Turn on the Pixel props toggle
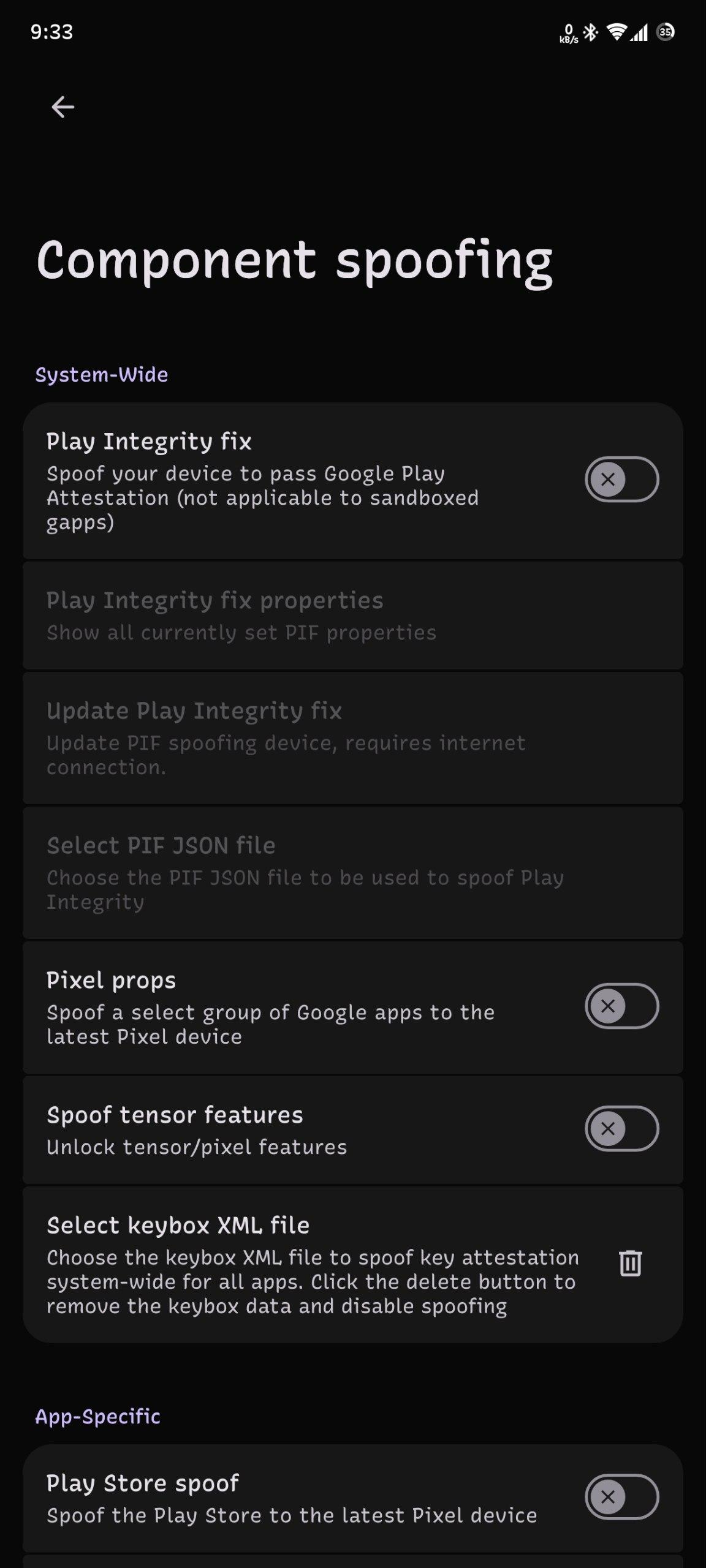This screenshot has width=706, height=1568. 621,1006
